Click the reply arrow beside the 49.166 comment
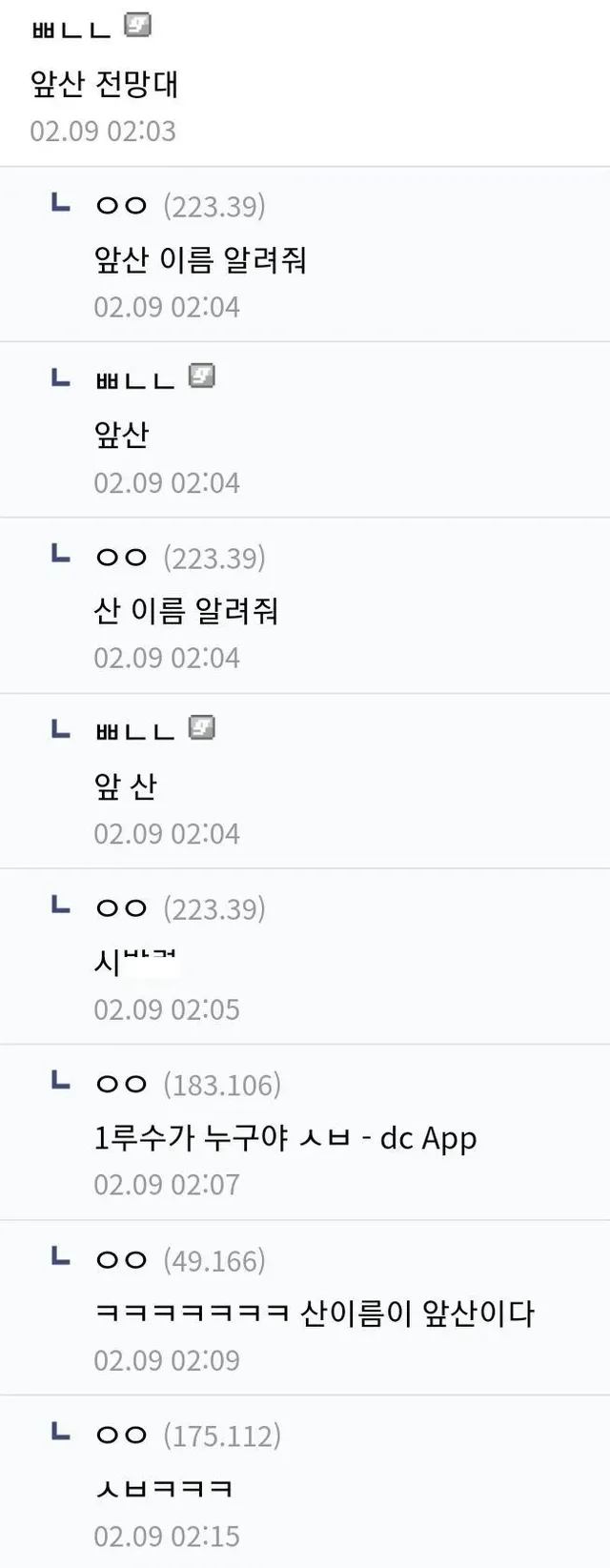Screen dimensions: 610x1568 [60, 1256]
